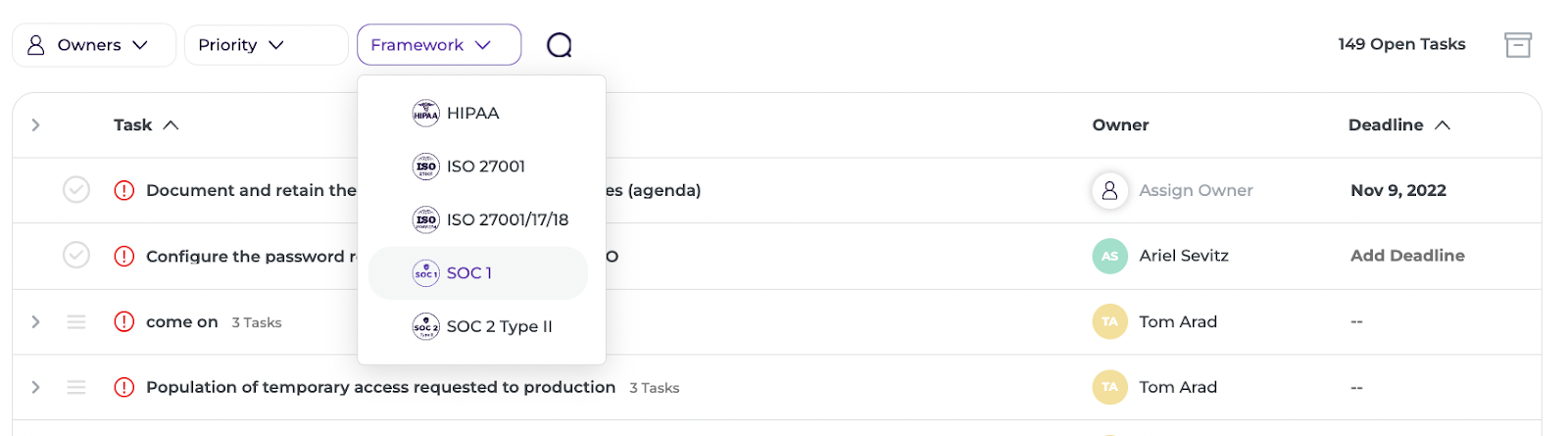This screenshot has width=1568, height=436.
Task: Open the archive box icon
Action: 1517,45
